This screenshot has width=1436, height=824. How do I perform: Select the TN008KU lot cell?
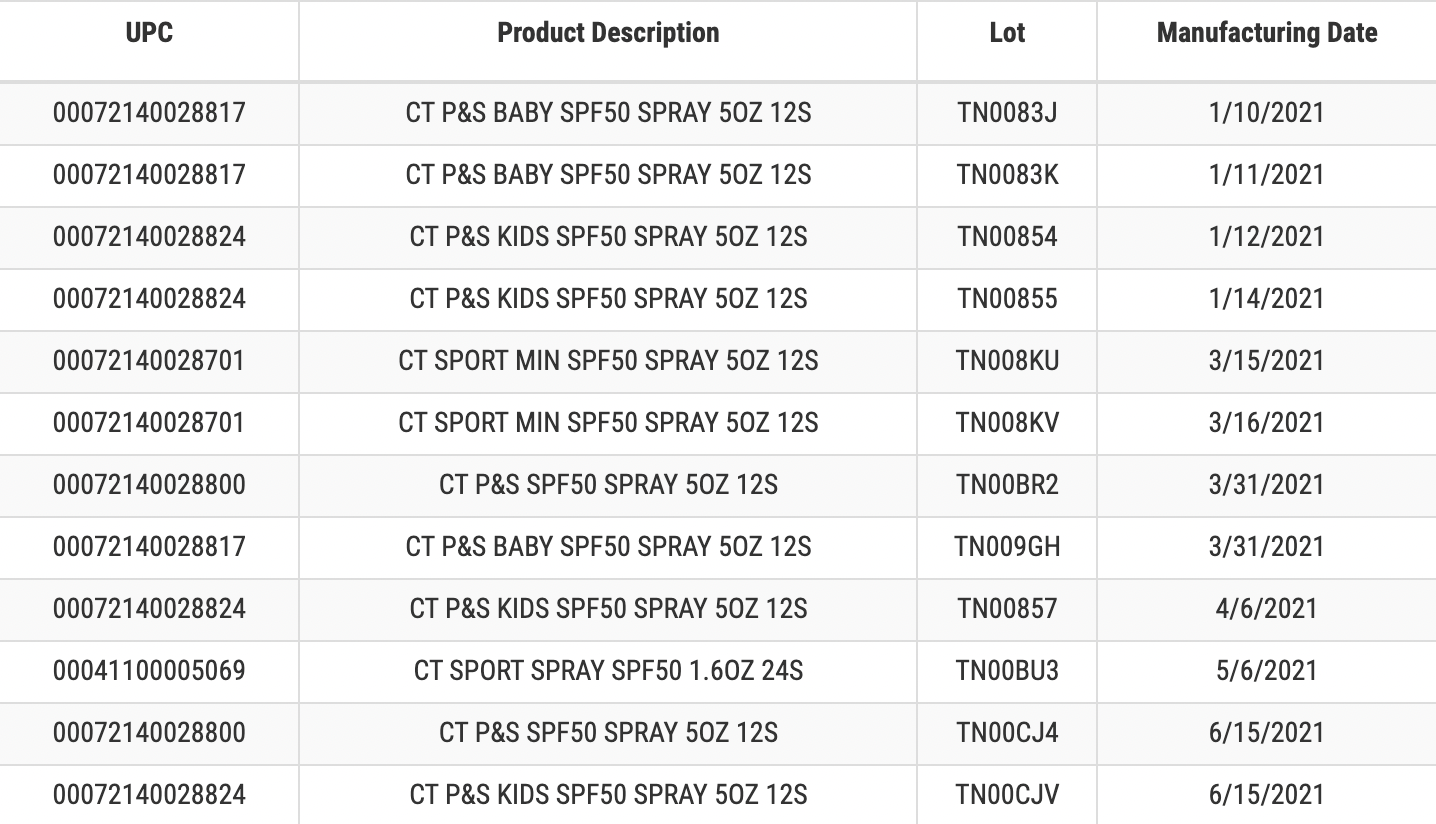pos(1007,361)
